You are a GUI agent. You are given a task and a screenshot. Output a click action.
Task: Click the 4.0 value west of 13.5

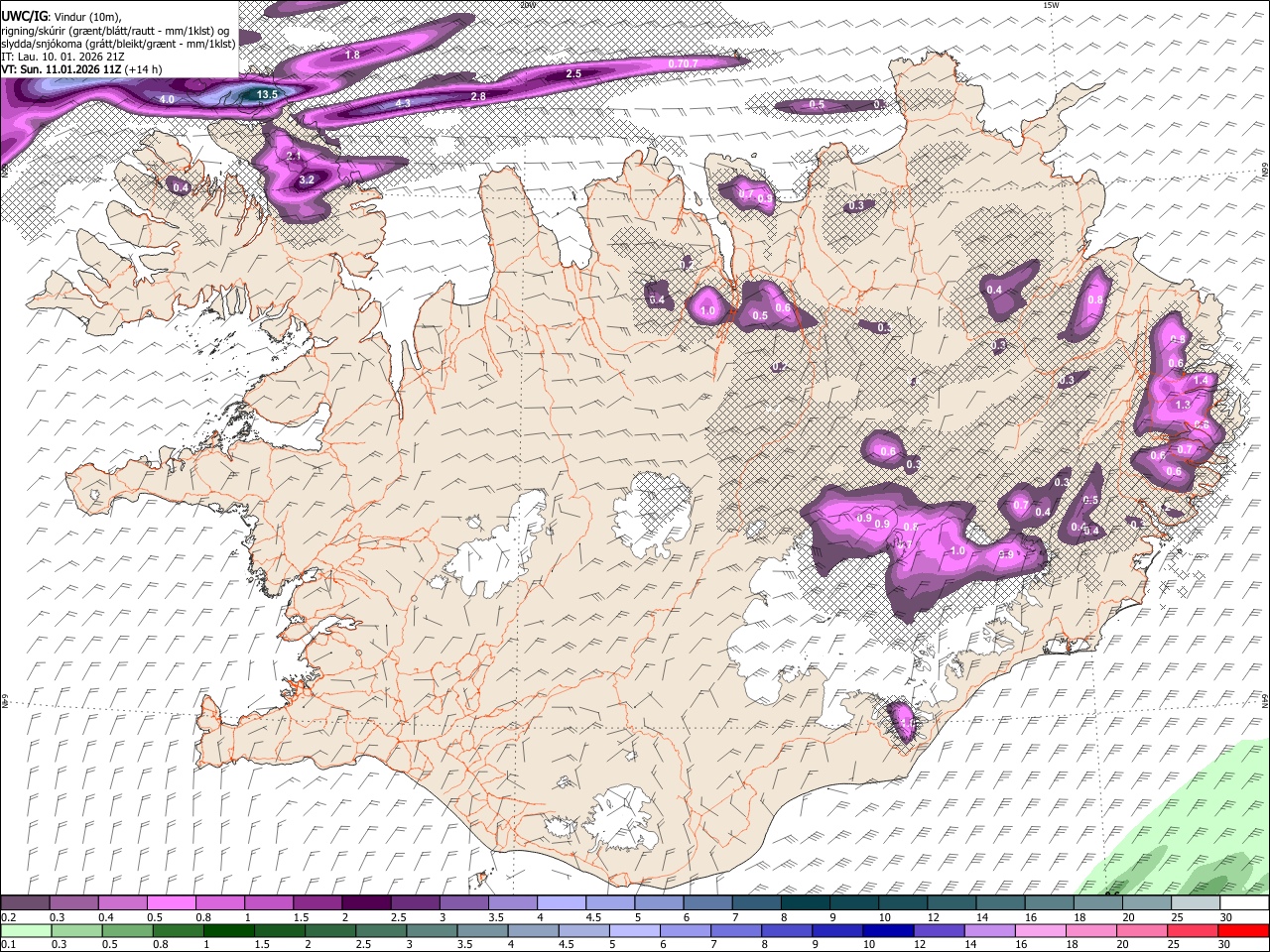[167, 99]
